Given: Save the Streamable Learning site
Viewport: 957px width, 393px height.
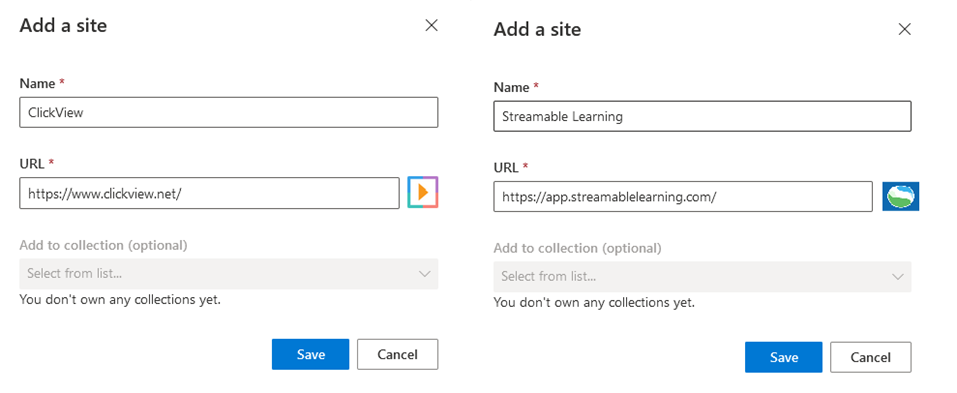Looking at the screenshot, I should pyautogui.click(x=784, y=357).
